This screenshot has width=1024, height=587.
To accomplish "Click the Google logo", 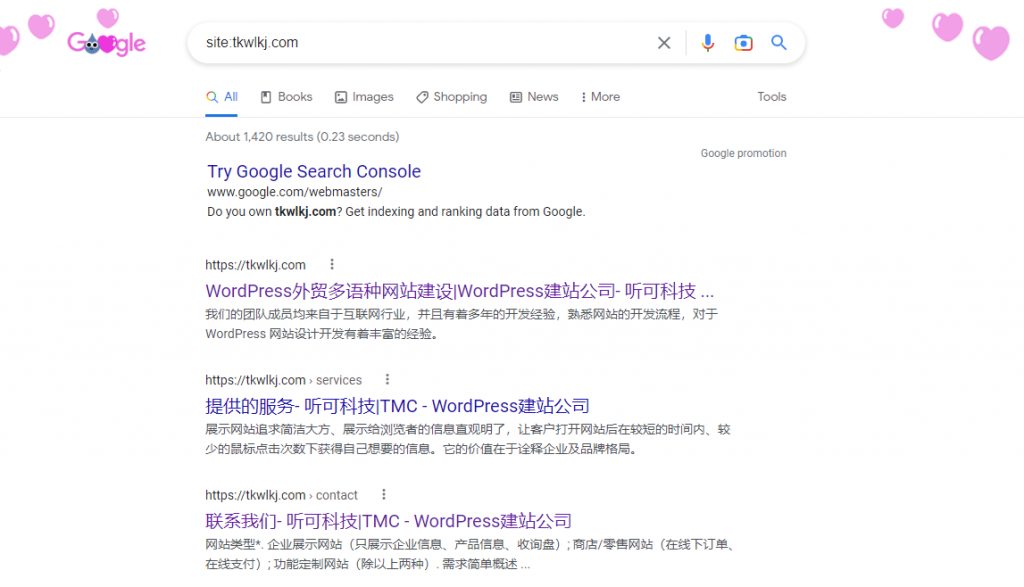I will pos(106,43).
